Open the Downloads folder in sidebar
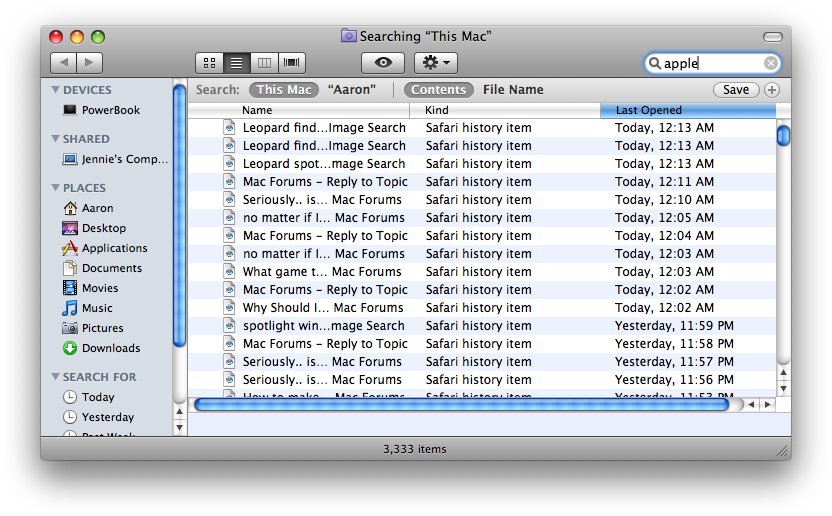The image size is (832, 516). click(x=101, y=348)
